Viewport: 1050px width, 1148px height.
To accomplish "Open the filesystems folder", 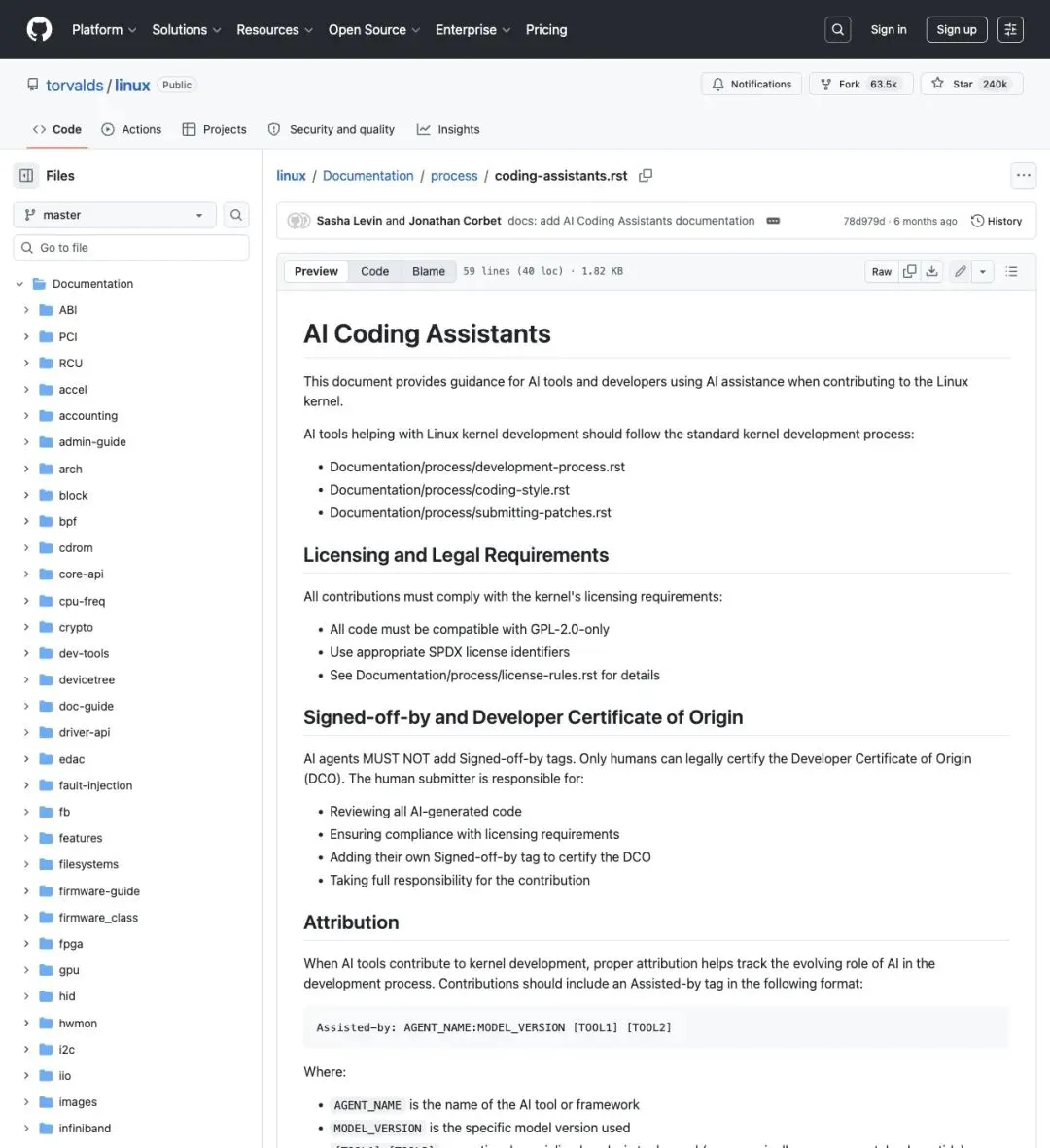I will 88,864.
